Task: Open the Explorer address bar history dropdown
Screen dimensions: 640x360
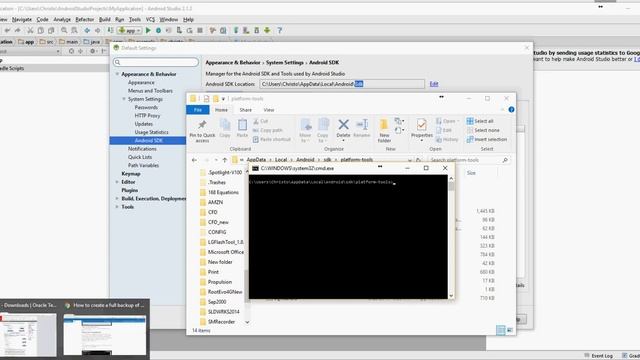Action: tap(410, 160)
